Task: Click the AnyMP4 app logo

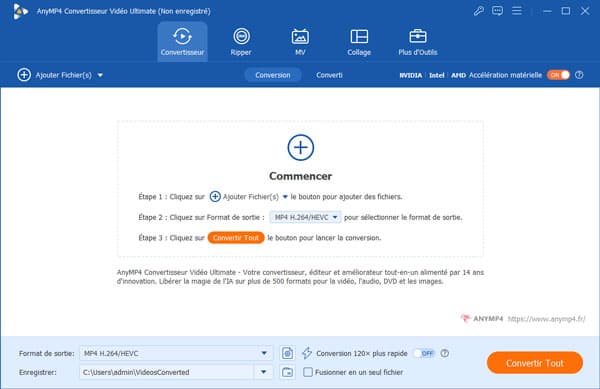Action: [20, 11]
